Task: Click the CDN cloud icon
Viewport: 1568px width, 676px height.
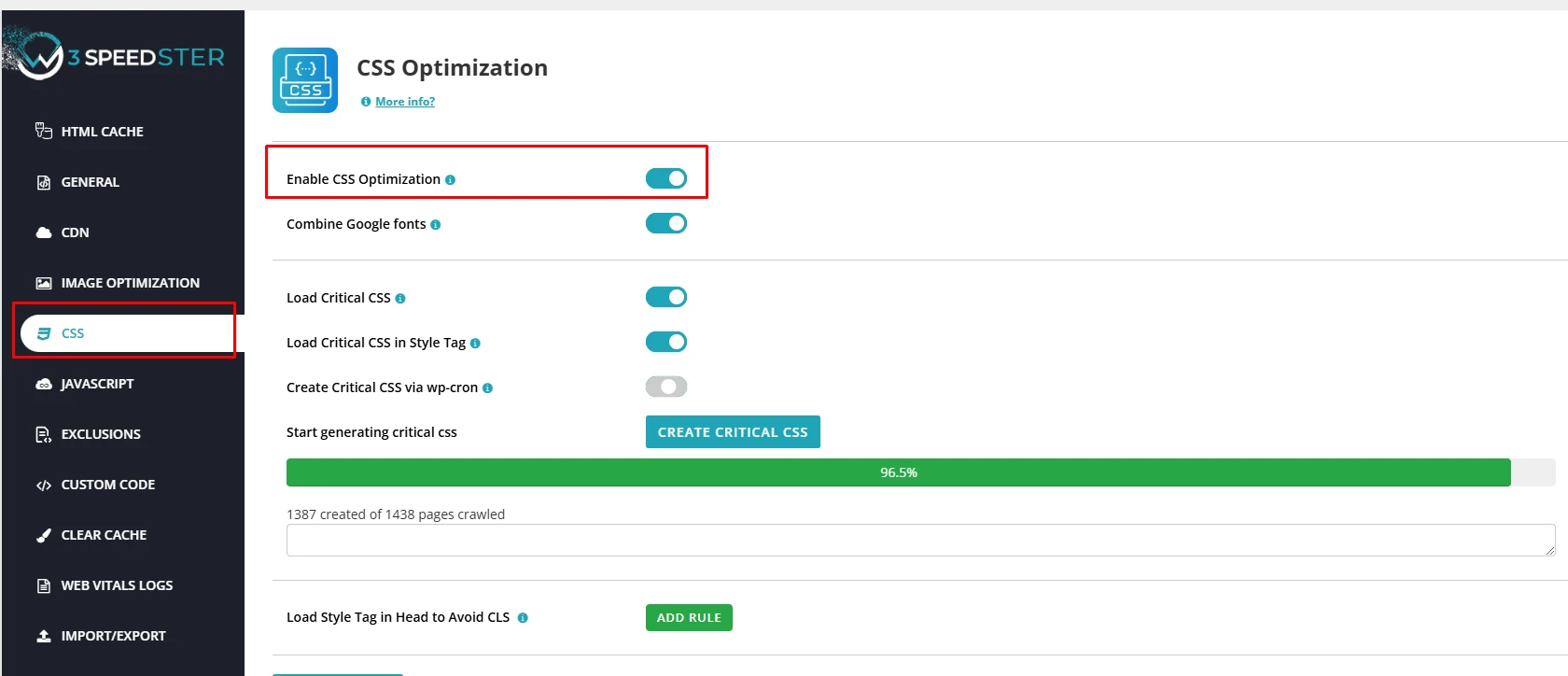Action: tap(44, 232)
